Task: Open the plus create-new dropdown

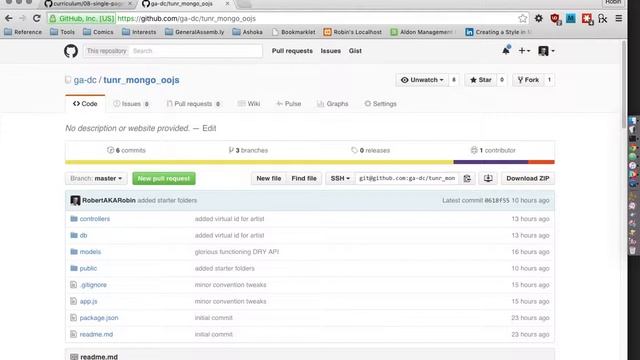Action: pyautogui.click(x=524, y=51)
